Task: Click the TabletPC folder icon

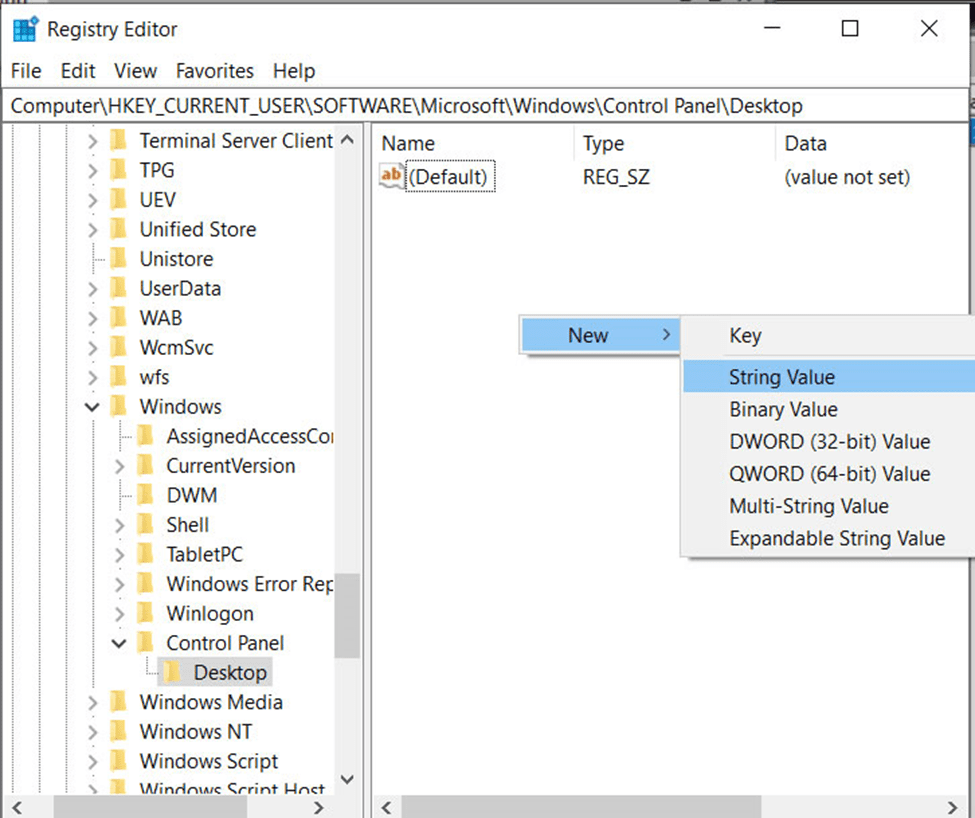Action: pos(146,554)
